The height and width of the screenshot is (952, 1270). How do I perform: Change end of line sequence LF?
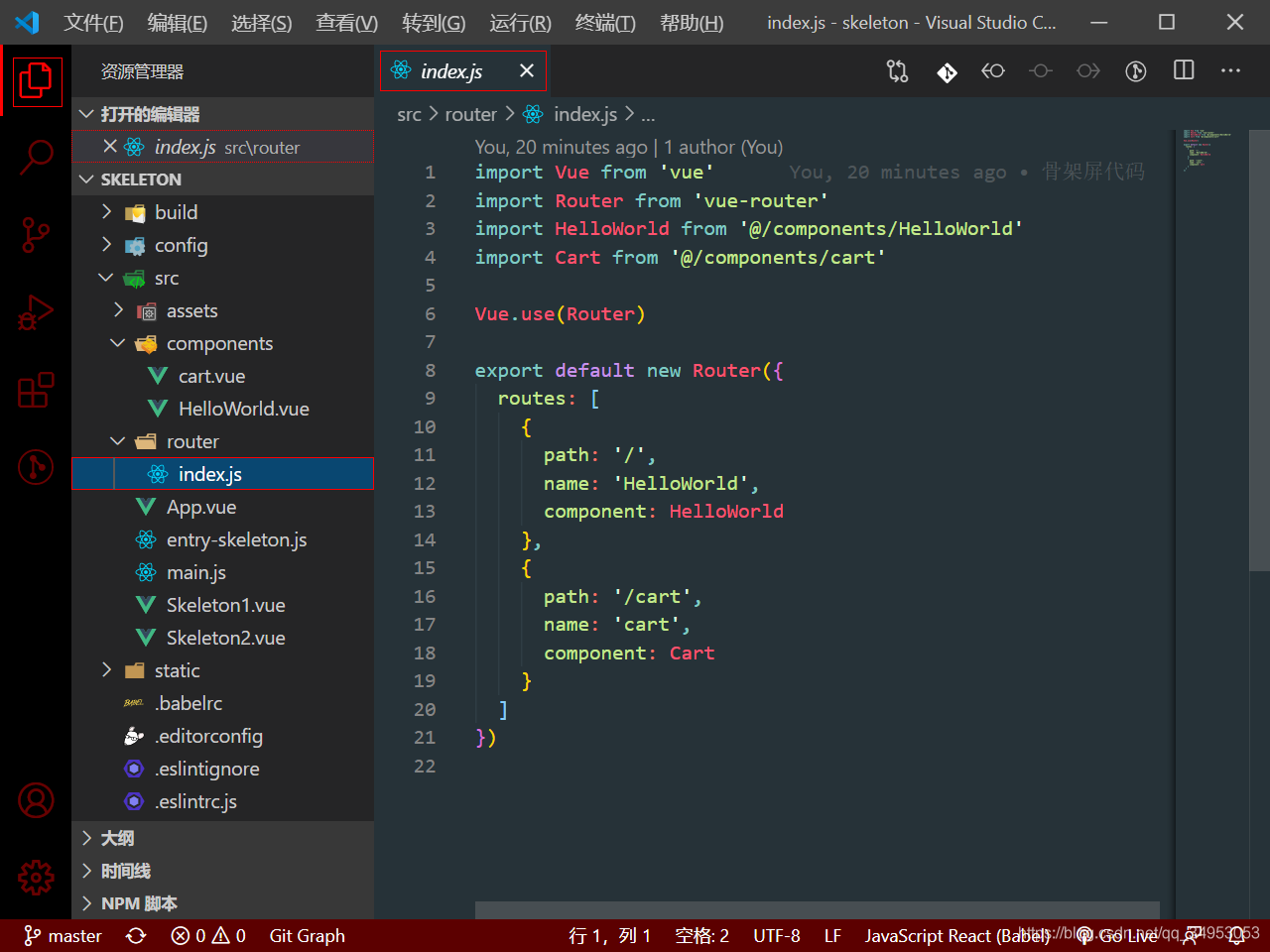coord(833,936)
